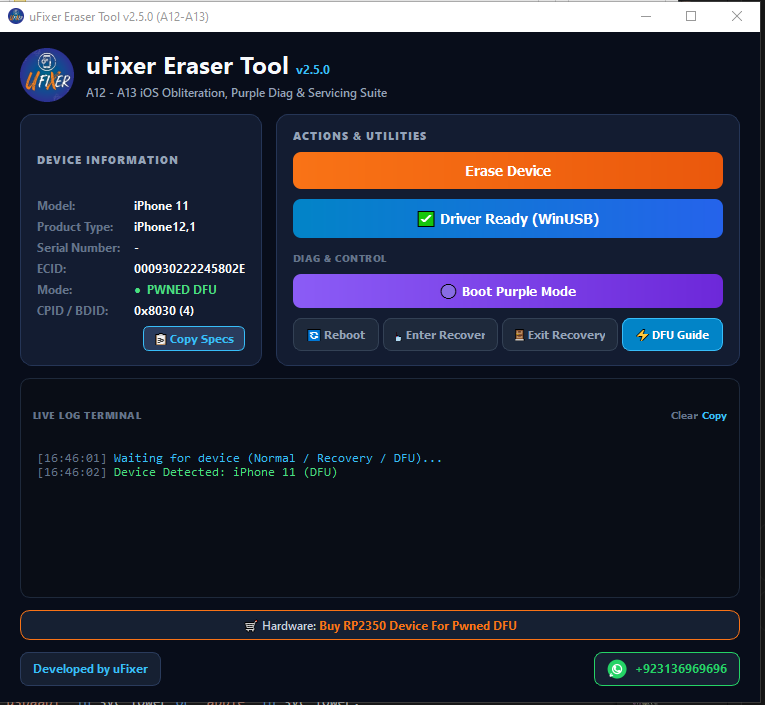Screen dimensions: 765x705
Task: Copy device specs to clipboard
Action: [194, 339]
